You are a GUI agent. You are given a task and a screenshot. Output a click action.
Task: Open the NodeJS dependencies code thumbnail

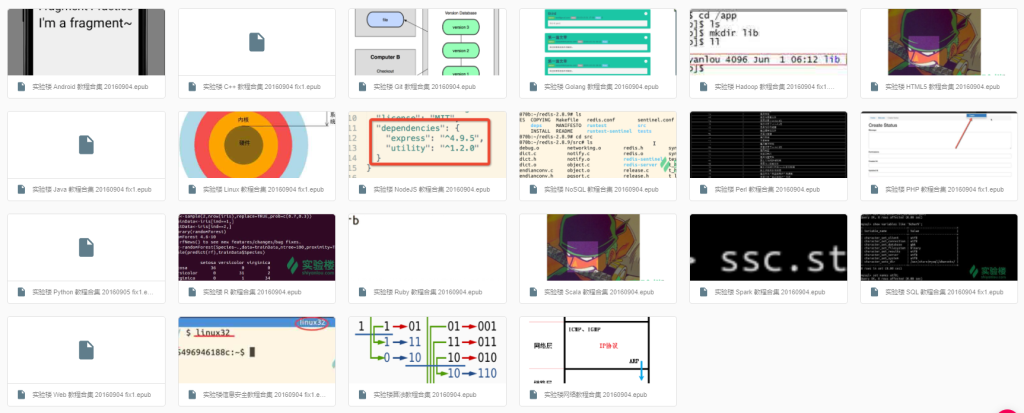click(427, 144)
